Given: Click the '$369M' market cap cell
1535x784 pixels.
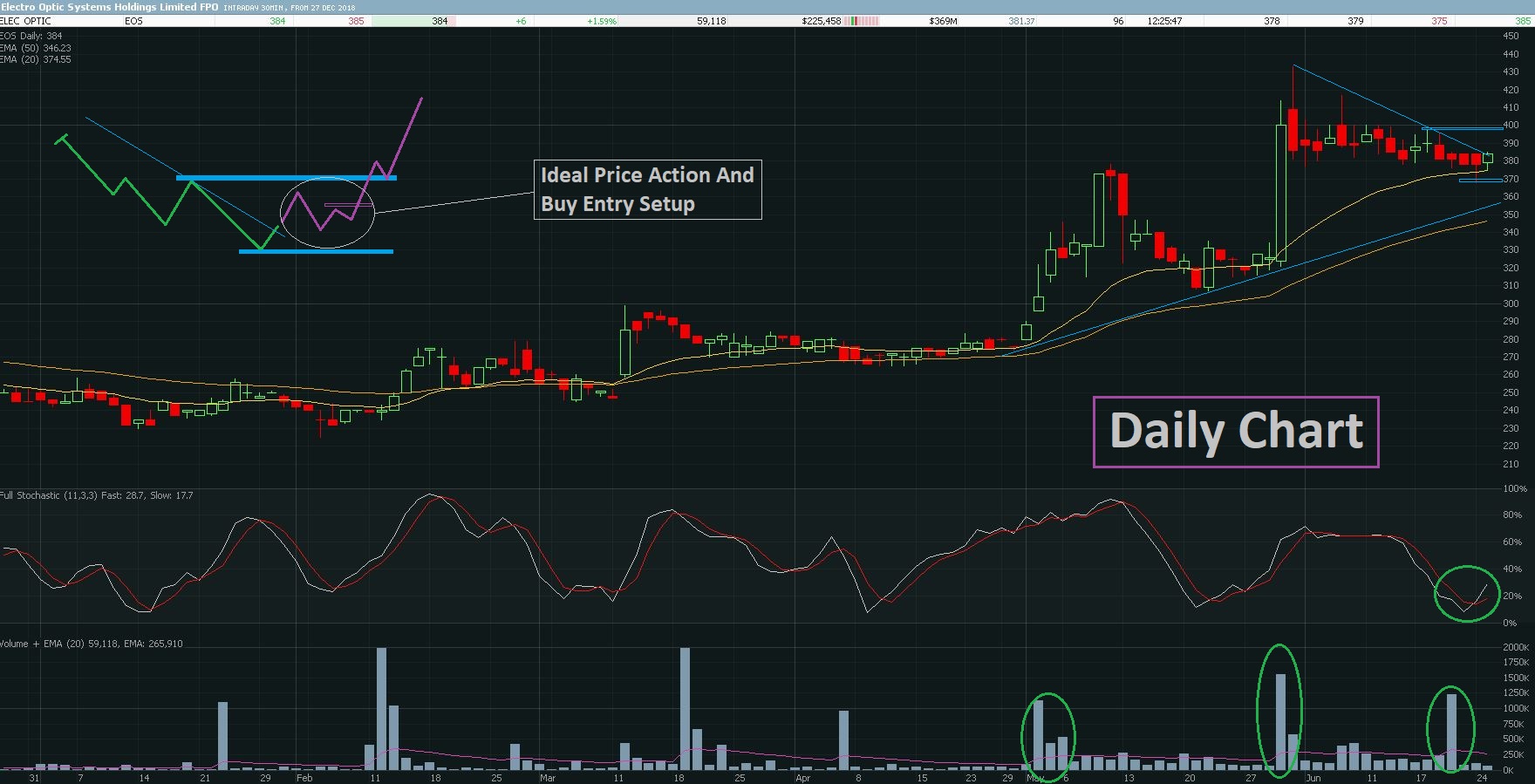Looking at the screenshot, I should [x=943, y=21].
